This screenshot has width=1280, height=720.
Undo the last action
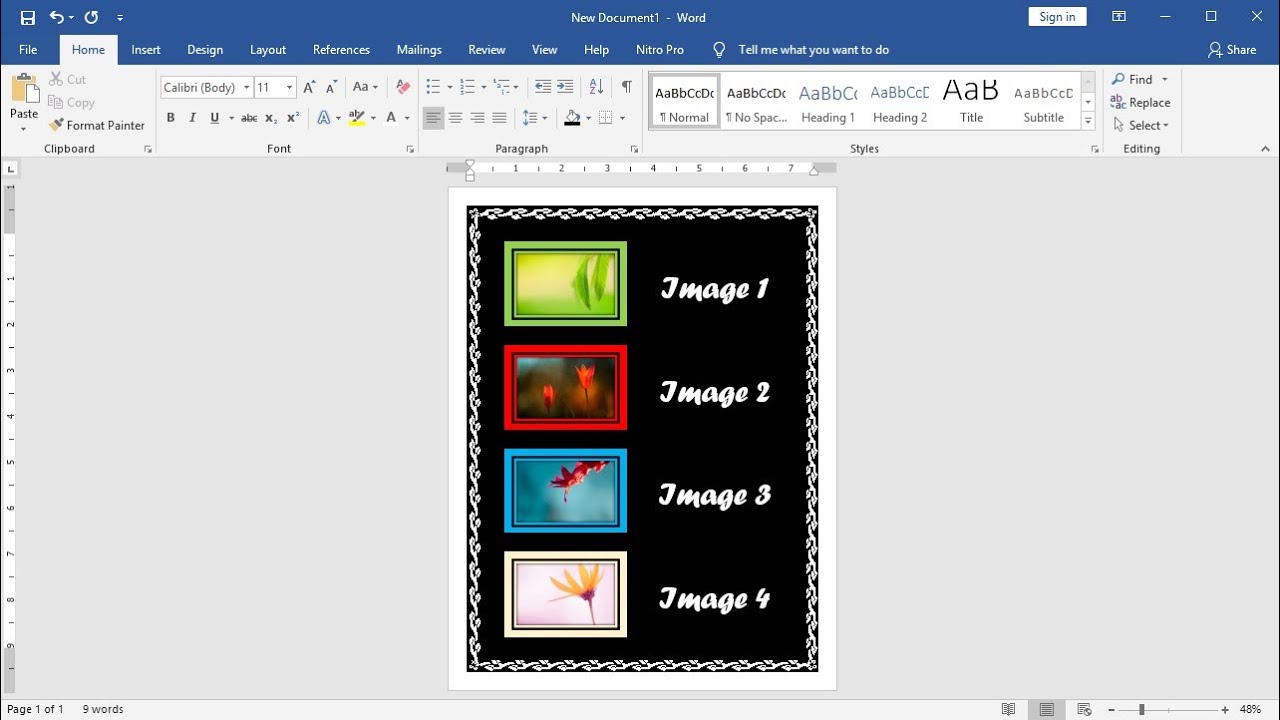(56, 17)
